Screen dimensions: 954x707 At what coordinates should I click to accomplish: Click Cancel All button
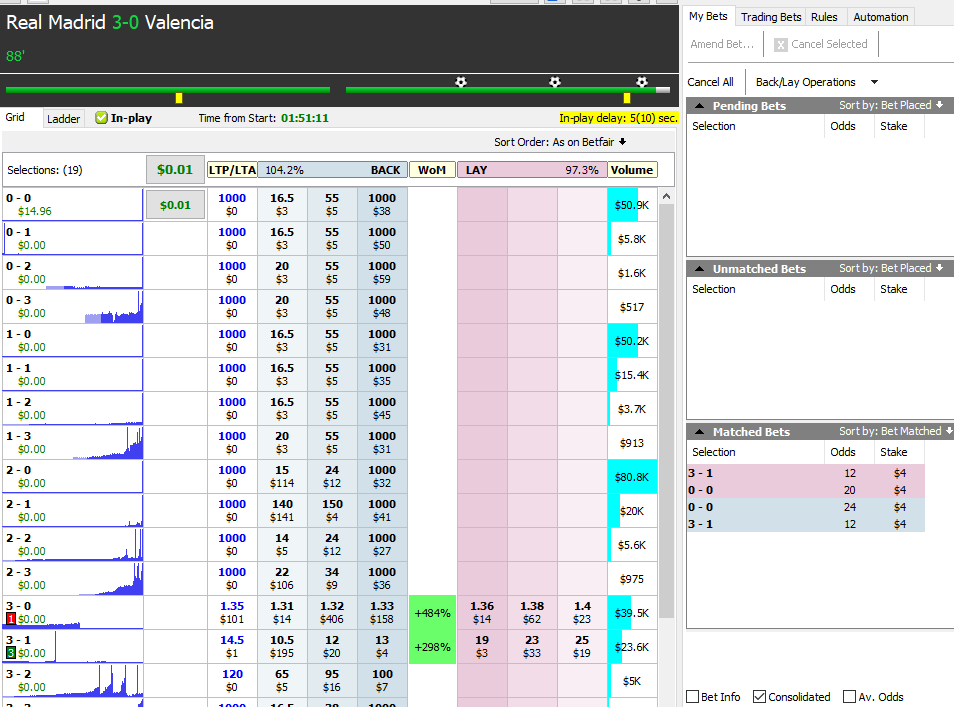tap(711, 82)
